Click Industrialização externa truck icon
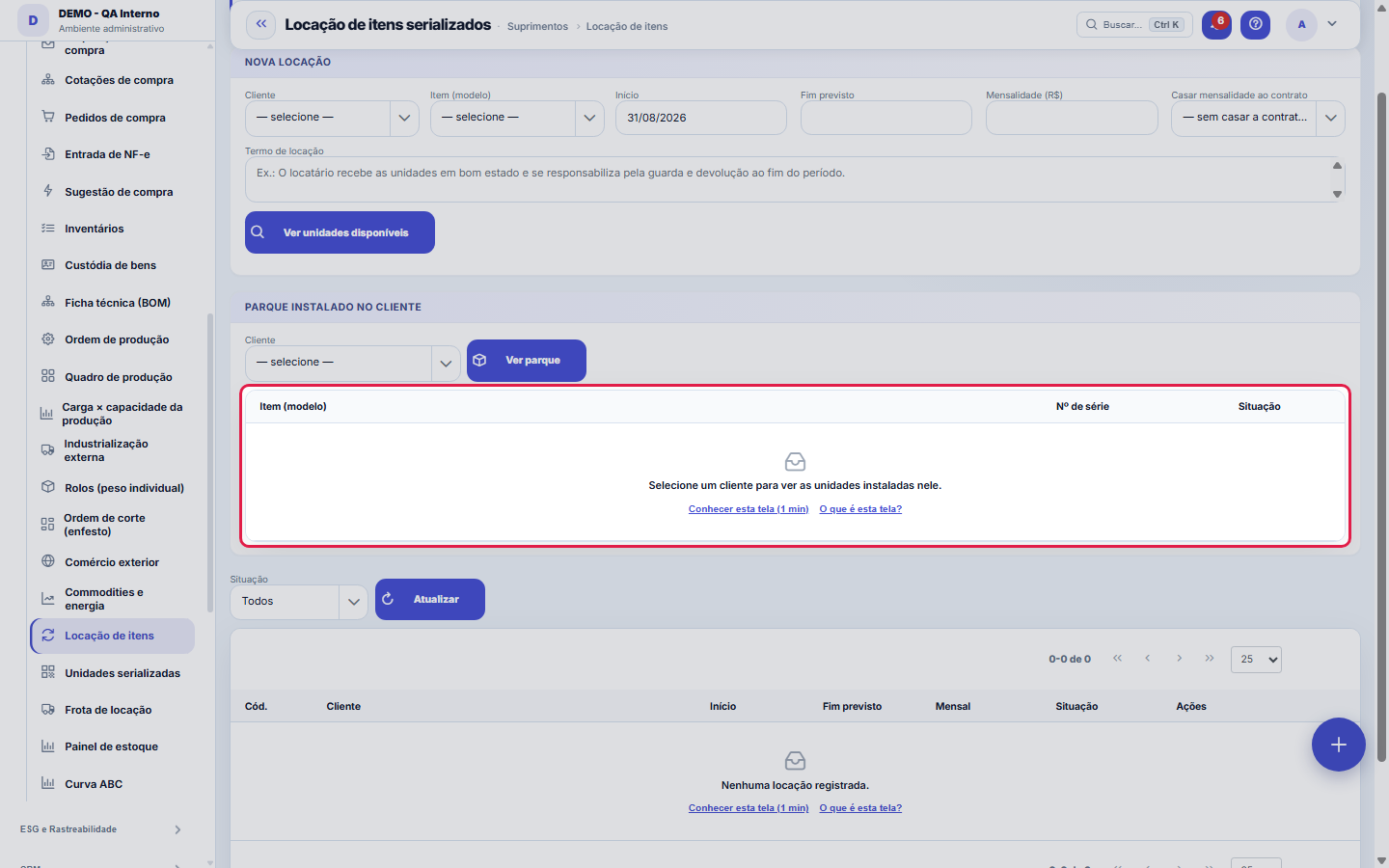 pos(47,450)
